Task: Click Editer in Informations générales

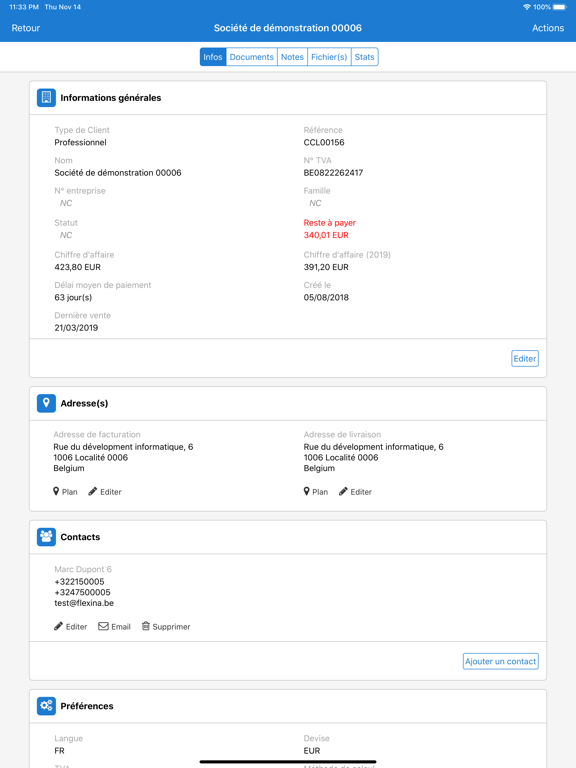Action: [525, 359]
